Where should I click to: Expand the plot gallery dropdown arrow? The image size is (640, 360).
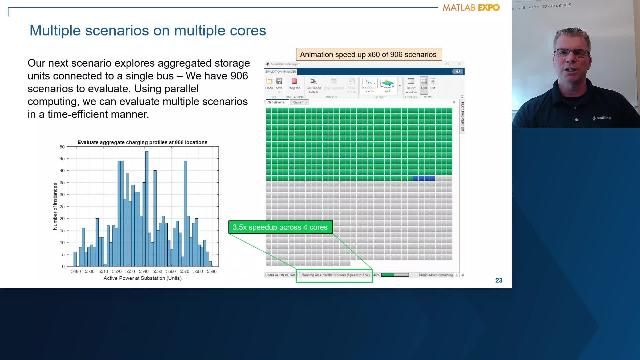(400, 85)
